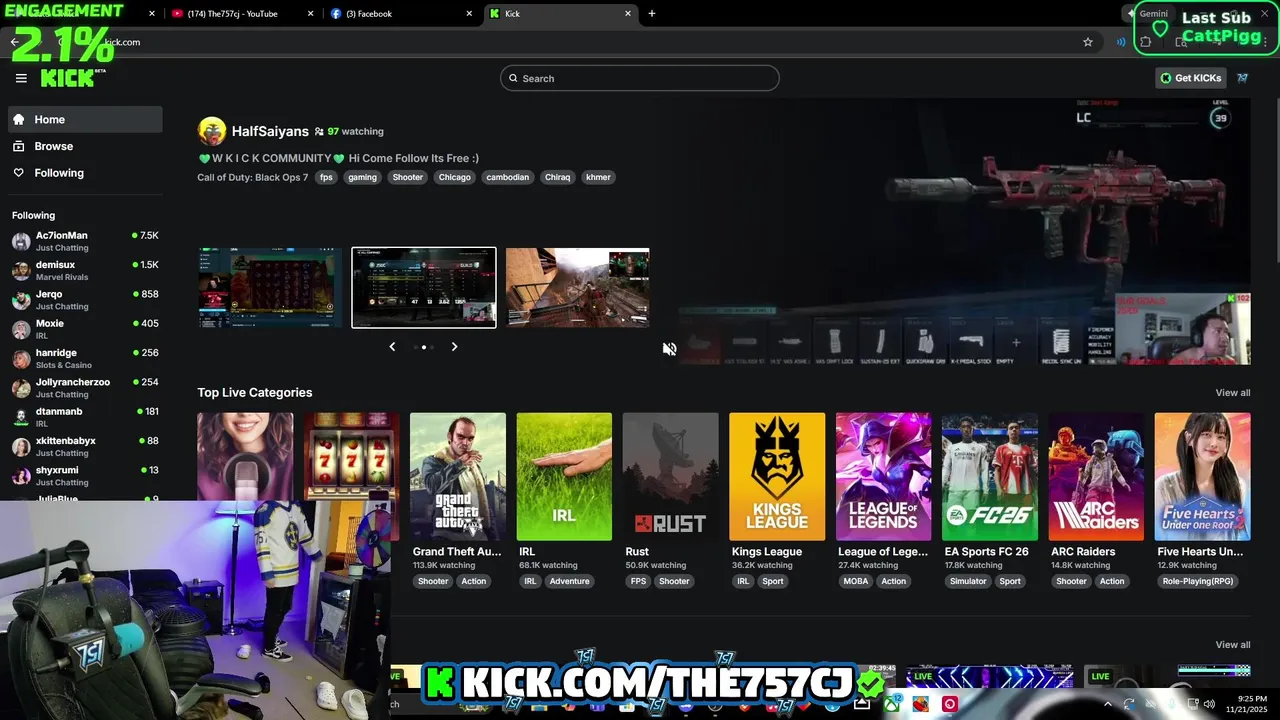This screenshot has width=1280, height=720.
Task: Open the Rust category card
Action: (671, 477)
